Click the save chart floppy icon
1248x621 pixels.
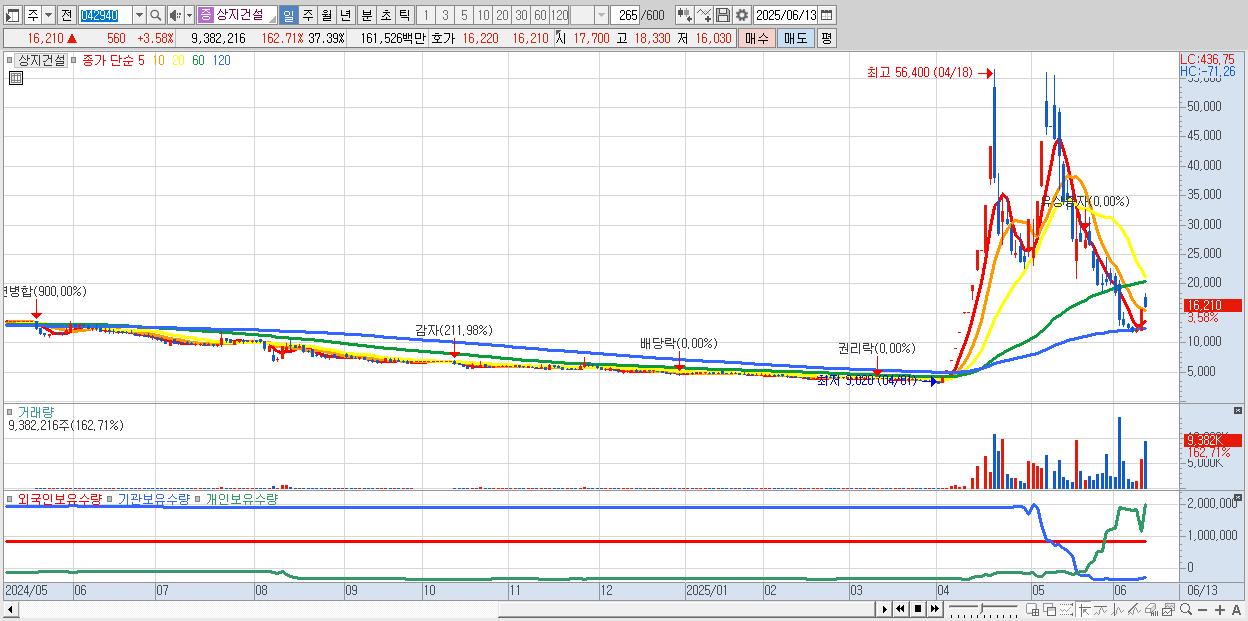click(x=723, y=15)
